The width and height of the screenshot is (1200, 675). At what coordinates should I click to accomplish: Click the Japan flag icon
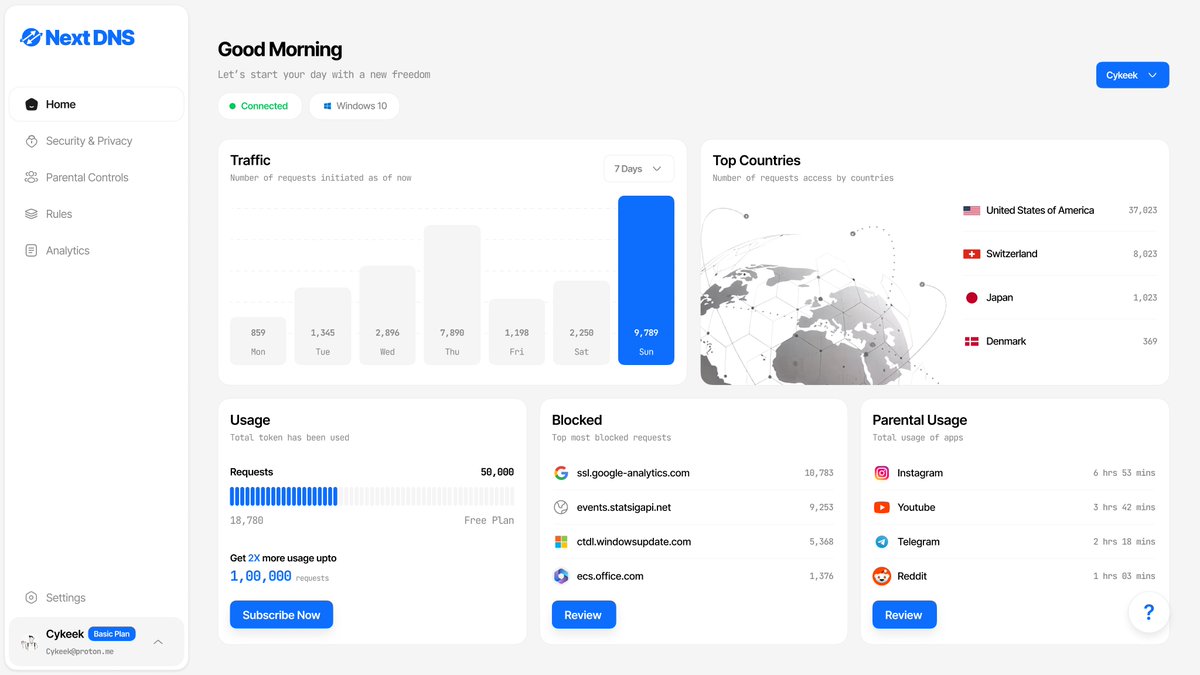click(971, 297)
